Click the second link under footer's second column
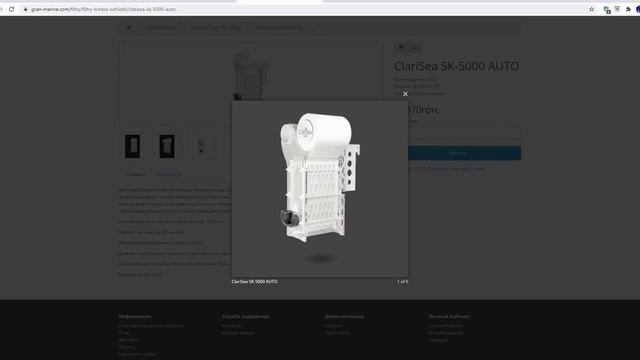Viewport: 640px width, 360px height. [x=238, y=333]
